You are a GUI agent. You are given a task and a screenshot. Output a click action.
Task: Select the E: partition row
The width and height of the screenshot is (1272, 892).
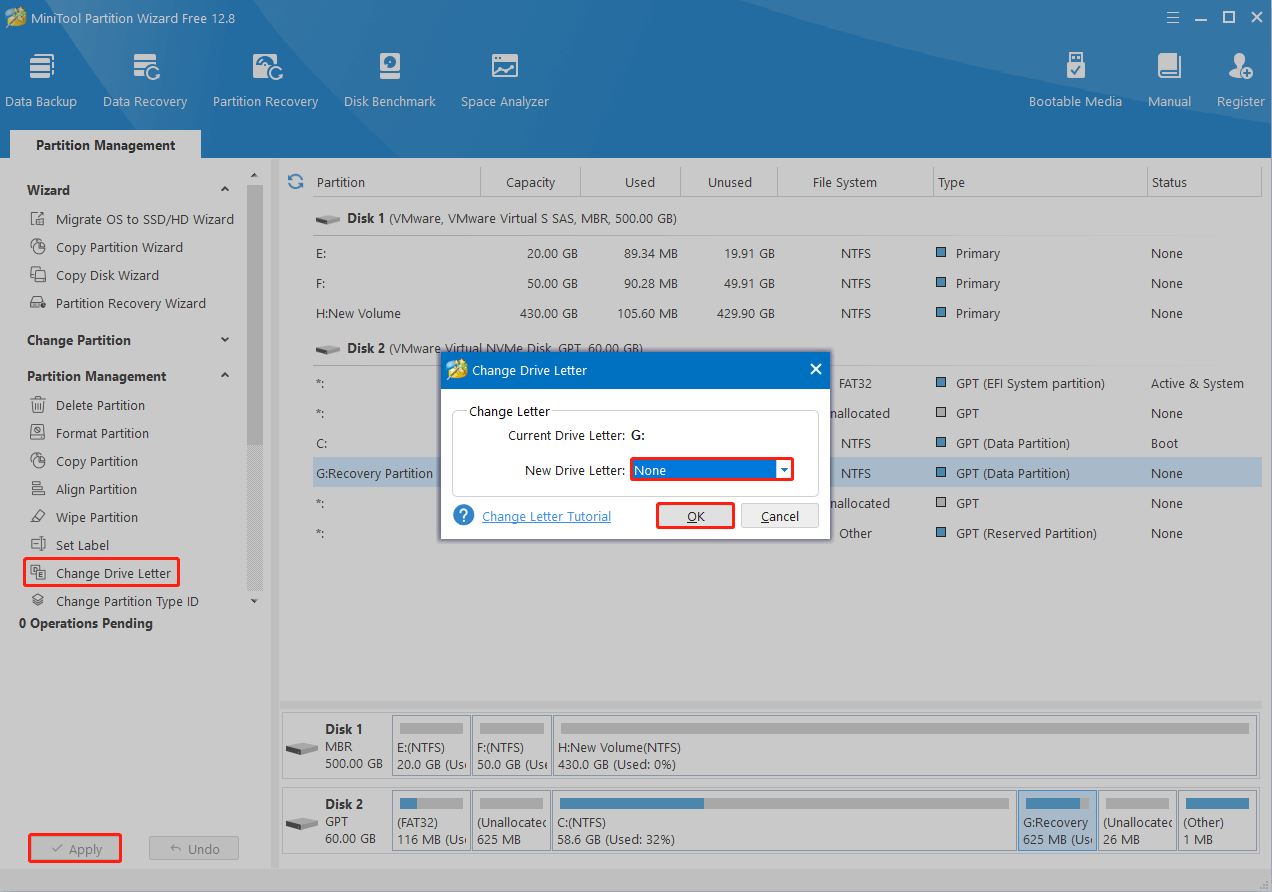787,253
